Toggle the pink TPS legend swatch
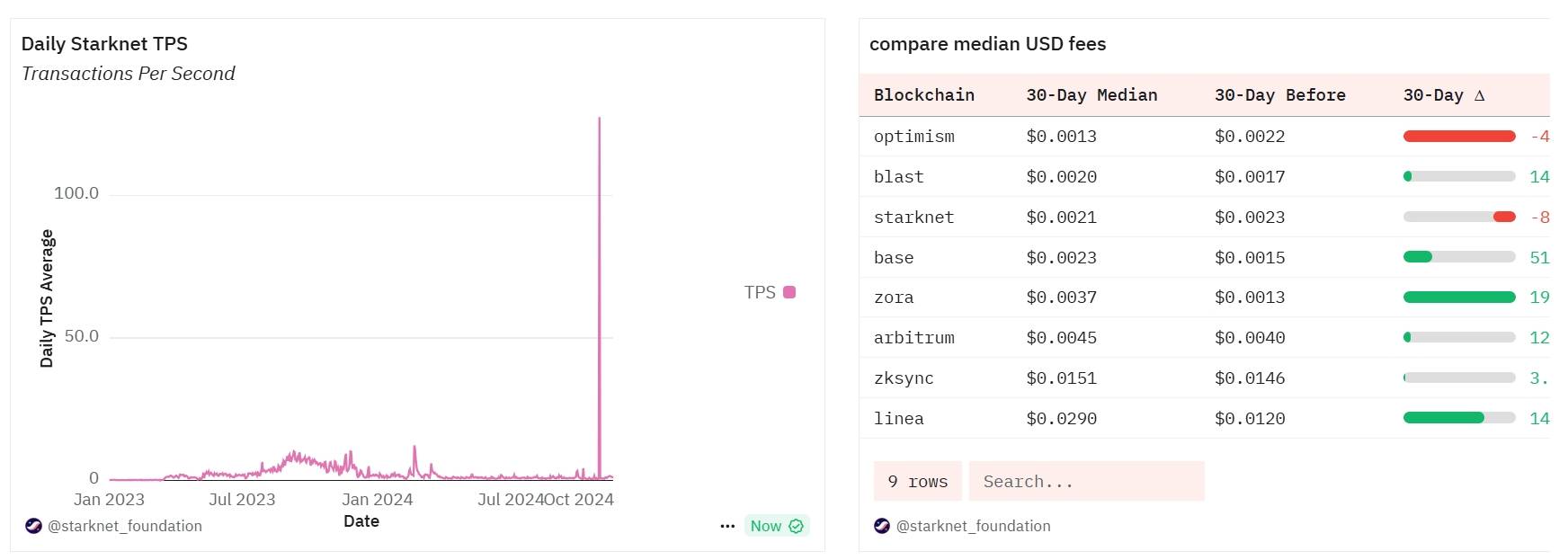This screenshot has height=560, width=1568. tap(789, 292)
